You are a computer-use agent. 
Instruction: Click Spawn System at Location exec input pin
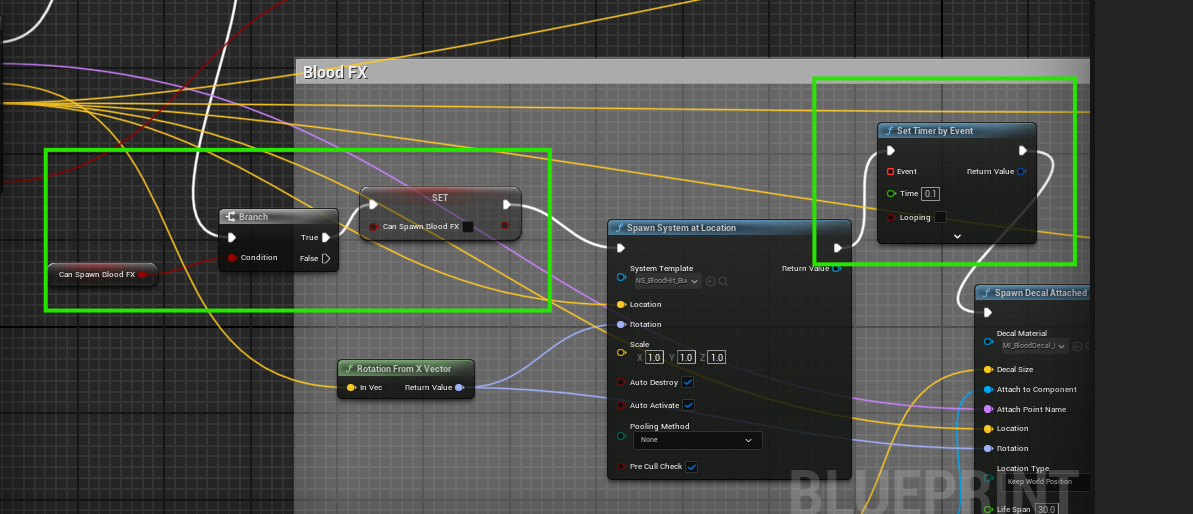coord(621,248)
